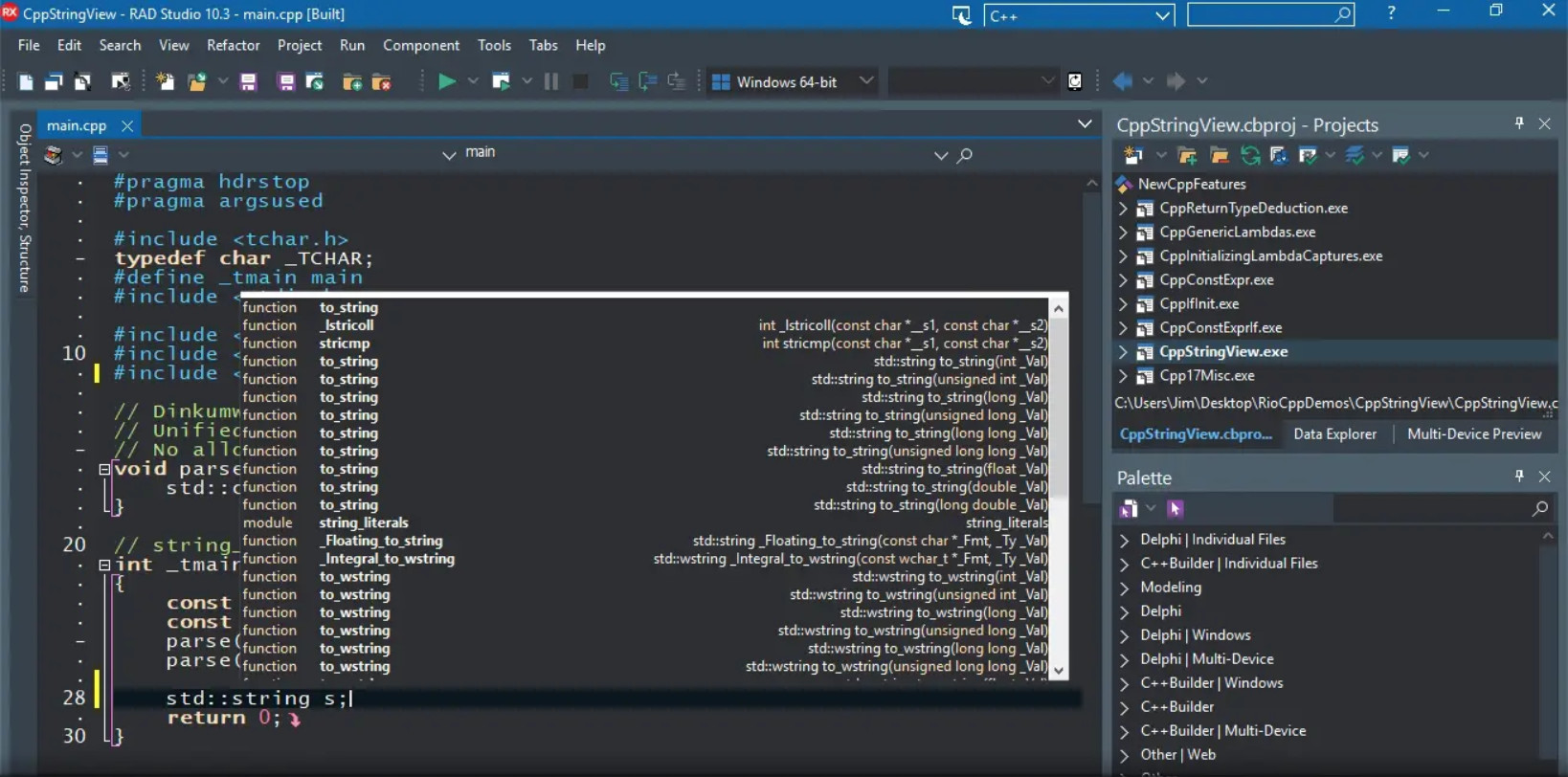Open a project with the folder icon

pos(197,82)
